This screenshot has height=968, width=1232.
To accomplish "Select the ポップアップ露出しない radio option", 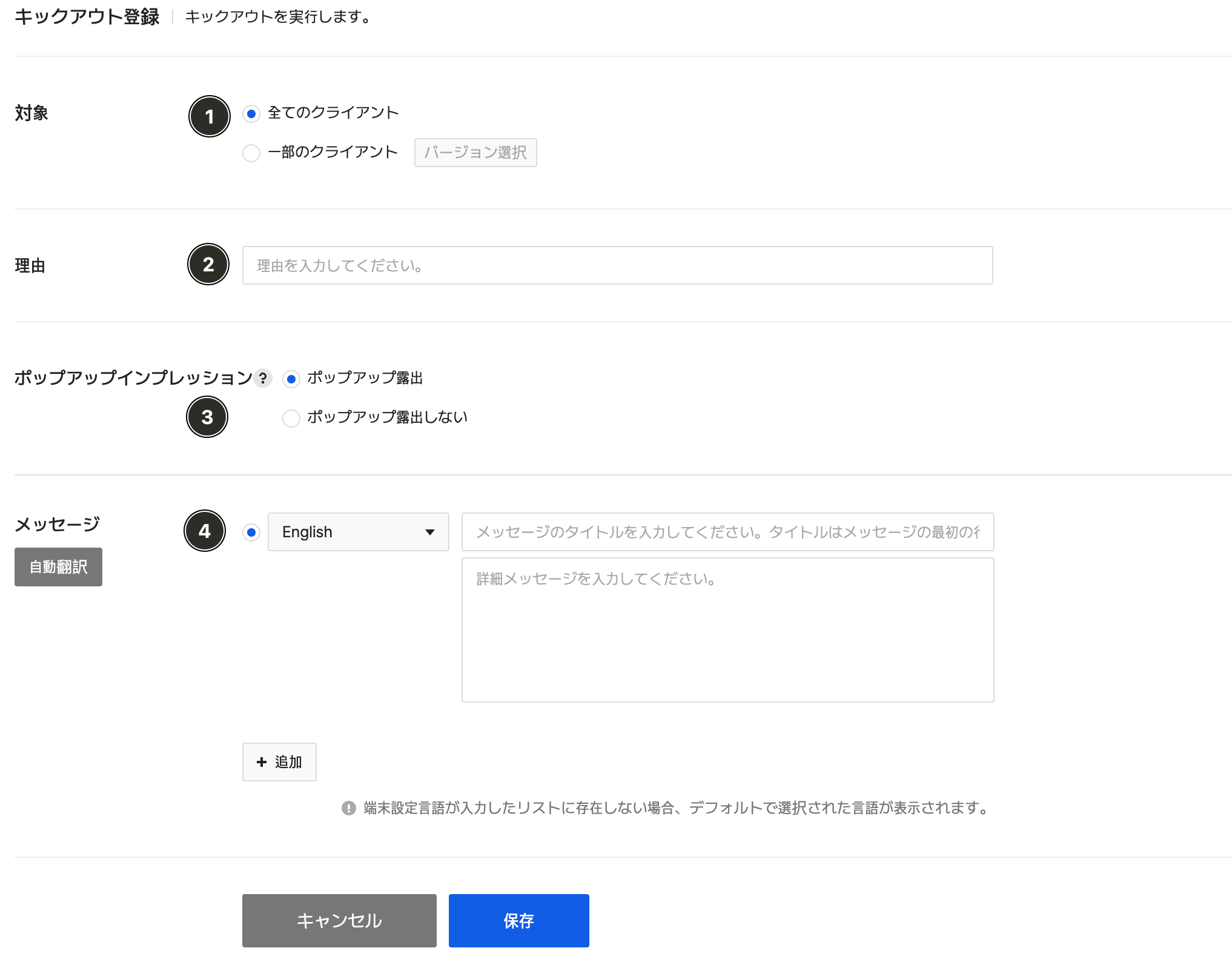I will click(x=291, y=418).
